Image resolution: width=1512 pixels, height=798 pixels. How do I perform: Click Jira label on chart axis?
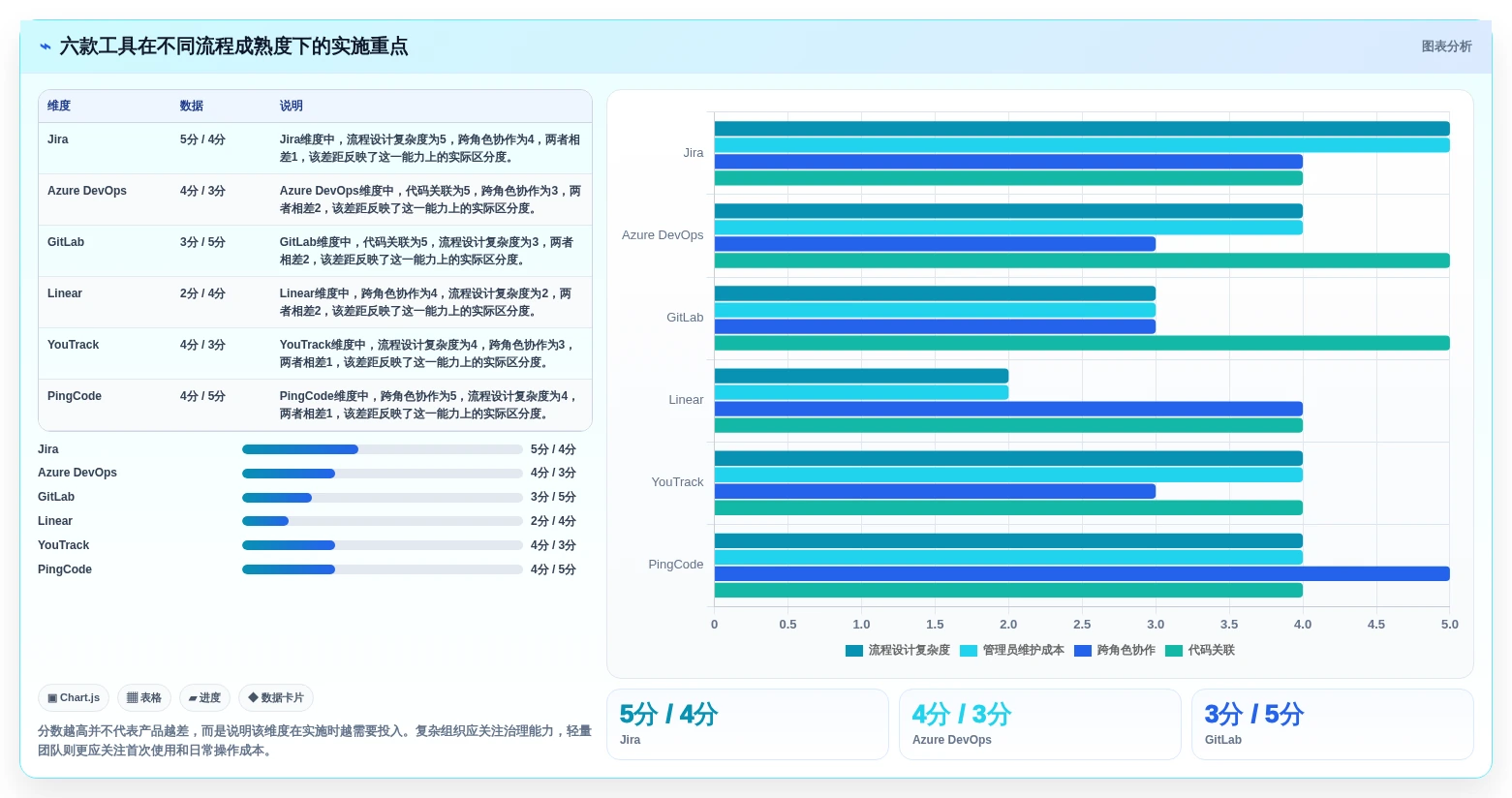coord(694,153)
